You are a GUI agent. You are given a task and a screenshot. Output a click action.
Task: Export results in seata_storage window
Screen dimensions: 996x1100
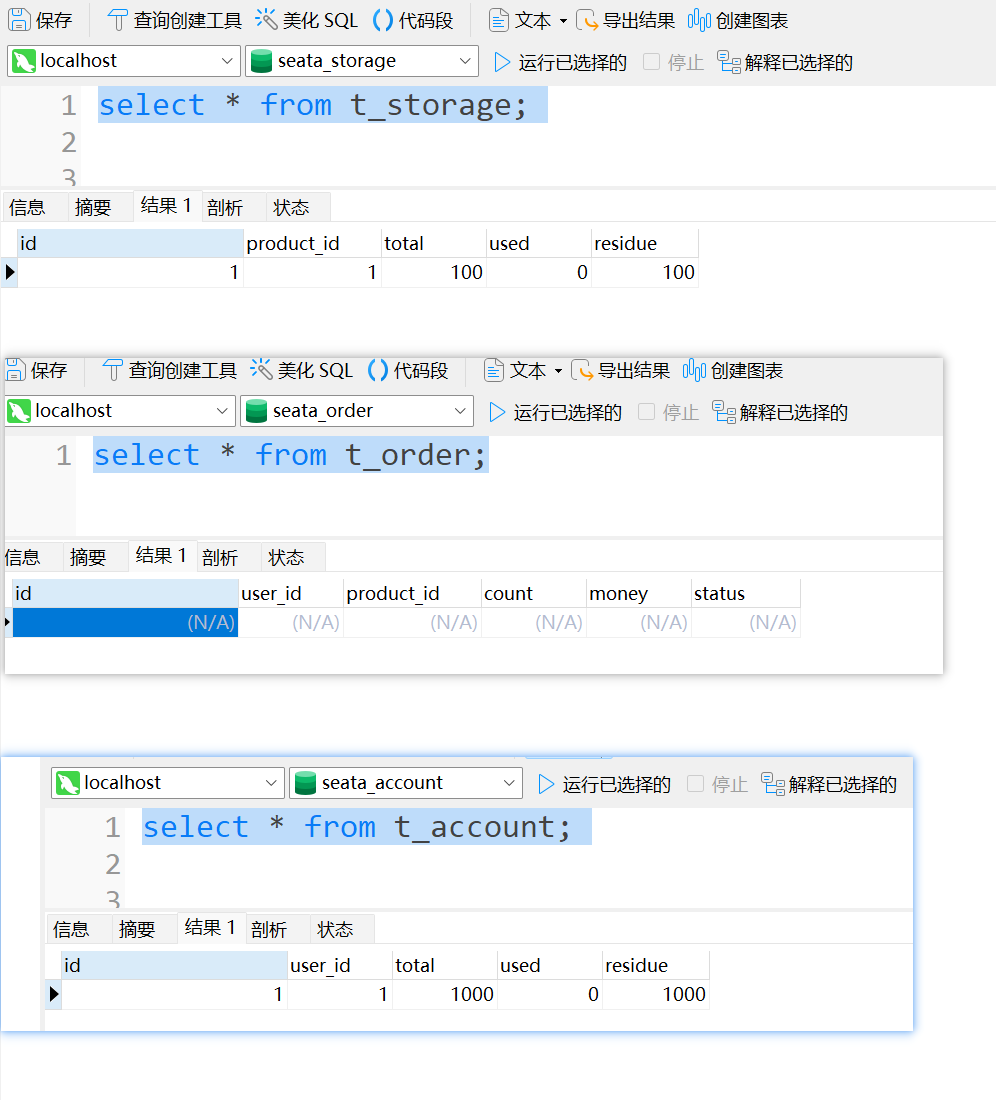pos(626,20)
